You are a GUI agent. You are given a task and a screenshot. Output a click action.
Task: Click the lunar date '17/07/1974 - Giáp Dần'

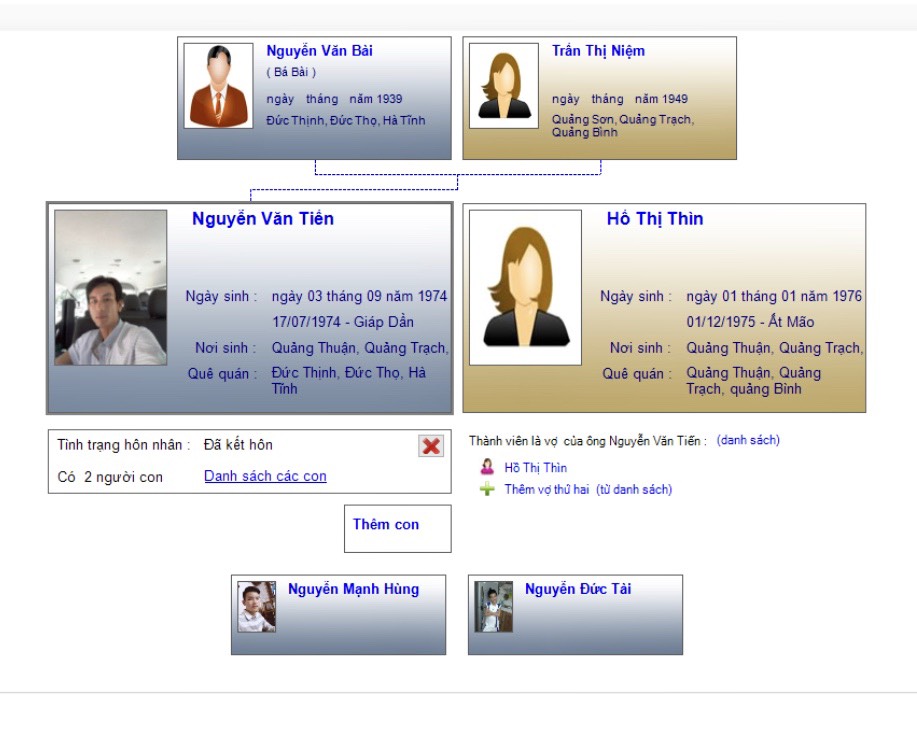pyautogui.click(x=343, y=322)
